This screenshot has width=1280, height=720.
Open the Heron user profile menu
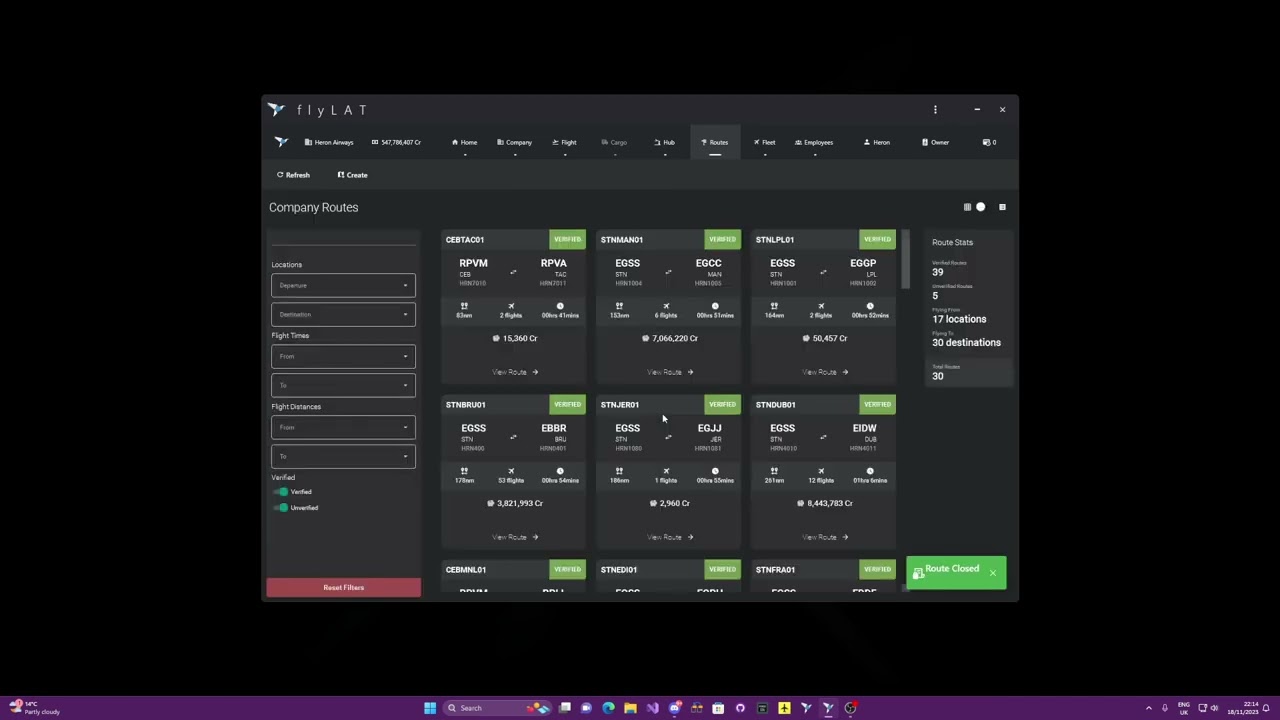pos(876,142)
